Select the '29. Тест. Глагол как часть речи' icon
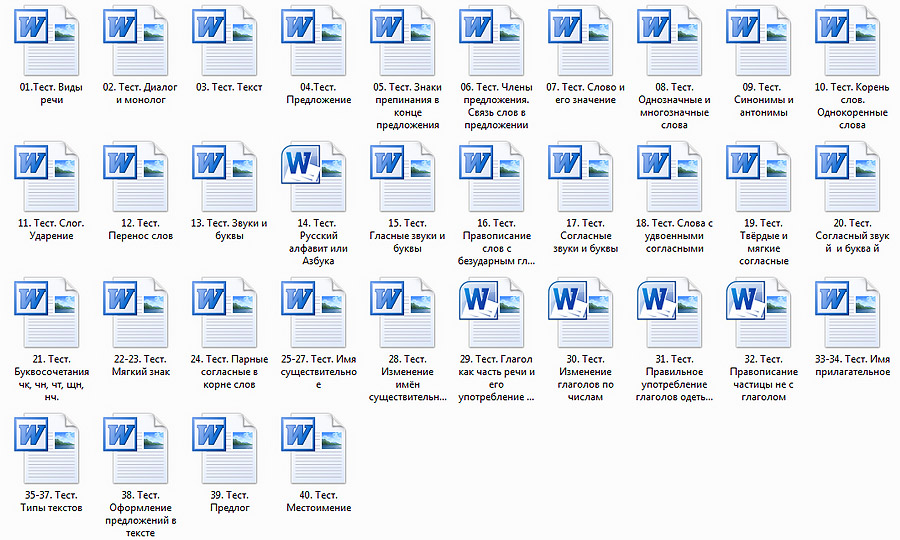The height and width of the screenshot is (540, 900). point(492,313)
